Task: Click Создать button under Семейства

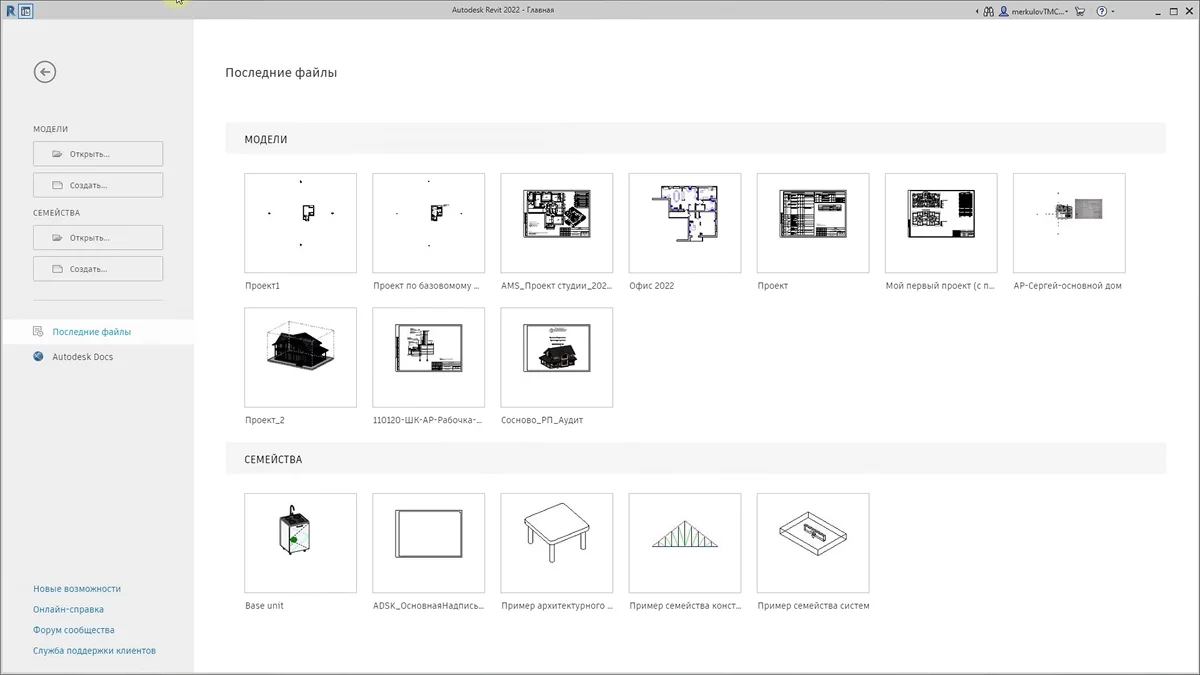Action: tap(98, 269)
